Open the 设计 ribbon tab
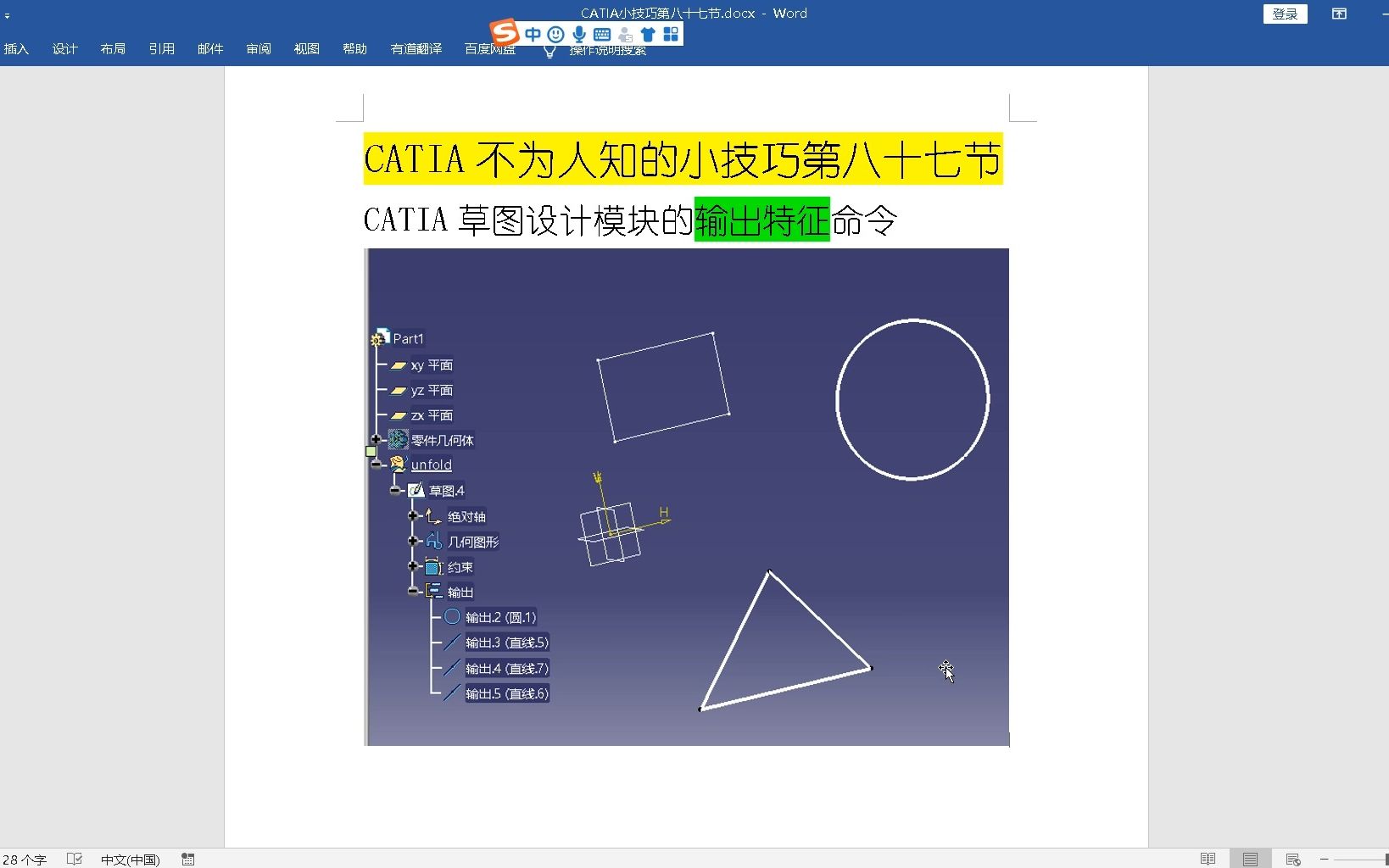The height and width of the screenshot is (868, 1389). pyautogui.click(x=64, y=49)
